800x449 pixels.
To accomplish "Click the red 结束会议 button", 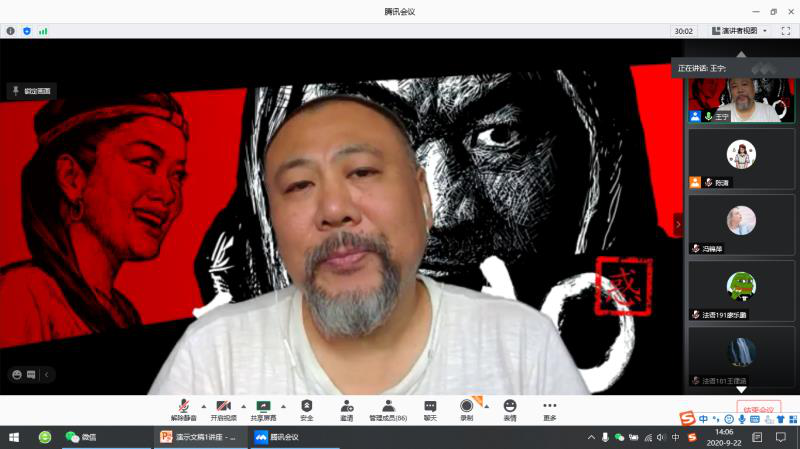I will (758, 410).
